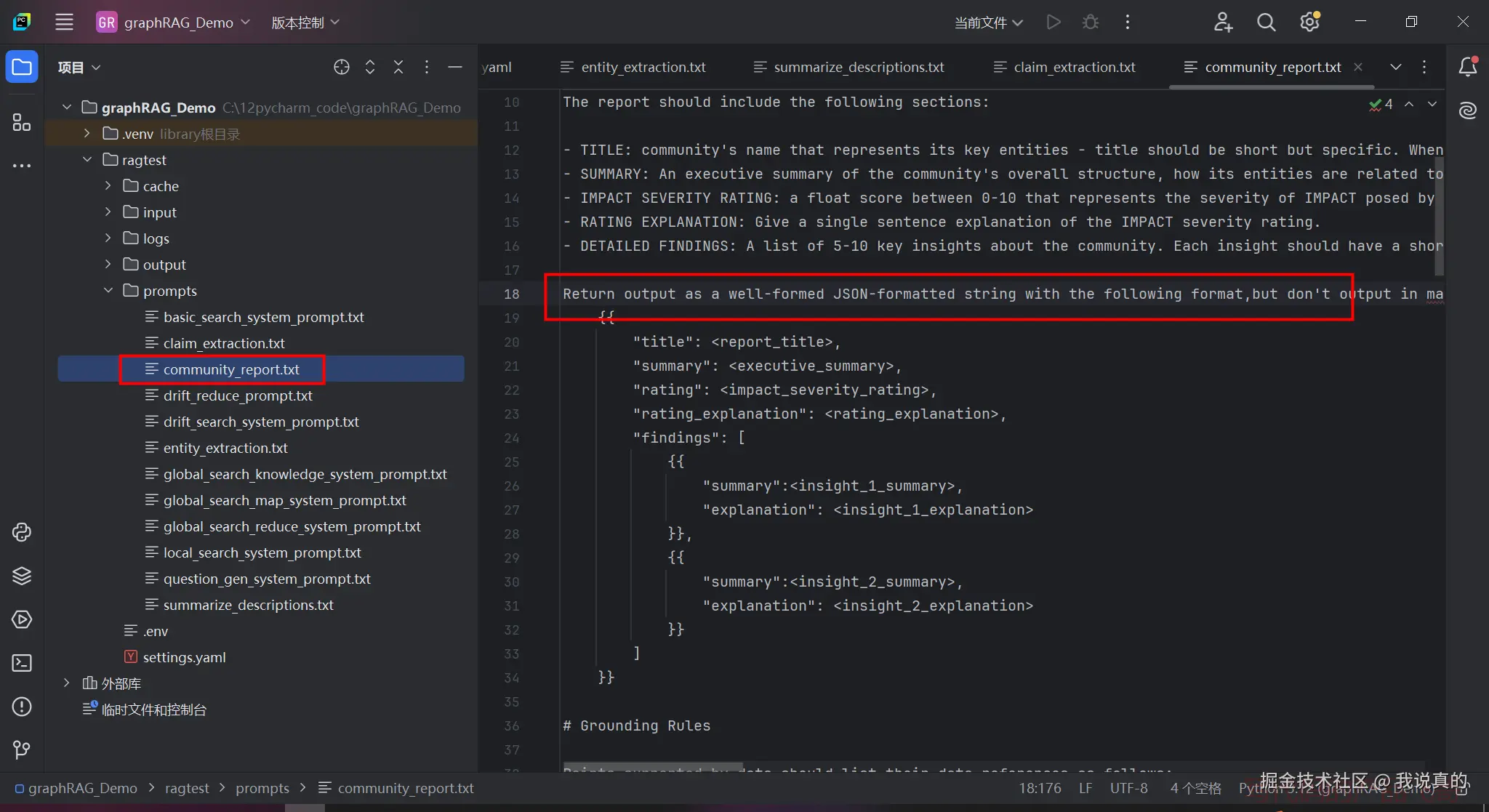Switch to the claim_extraction.txt tab
Screen dimensions: 1489x812
pyautogui.click(x=1074, y=68)
